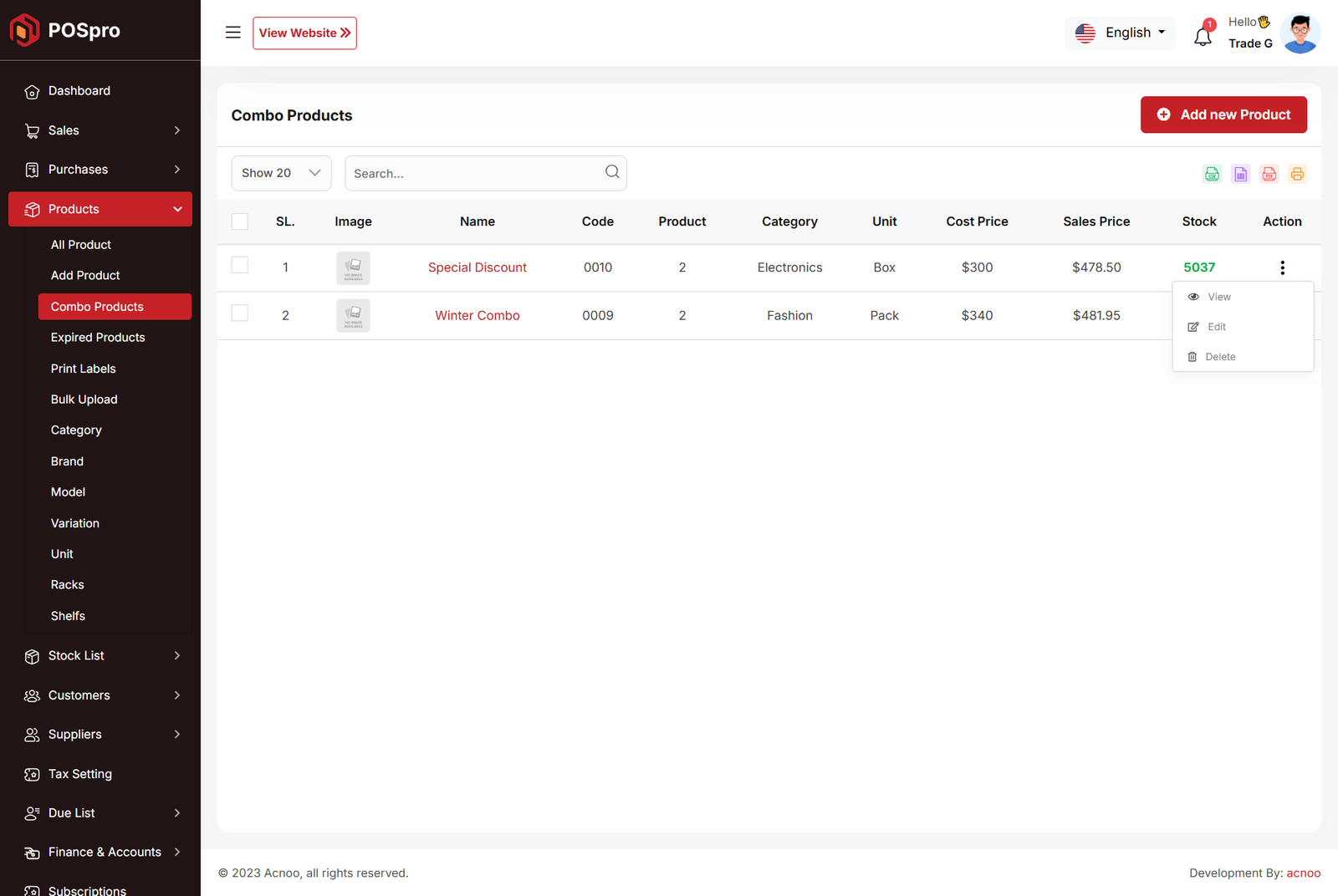Toggle the select-all checkbox in header
This screenshot has width=1338, height=896.
click(240, 221)
